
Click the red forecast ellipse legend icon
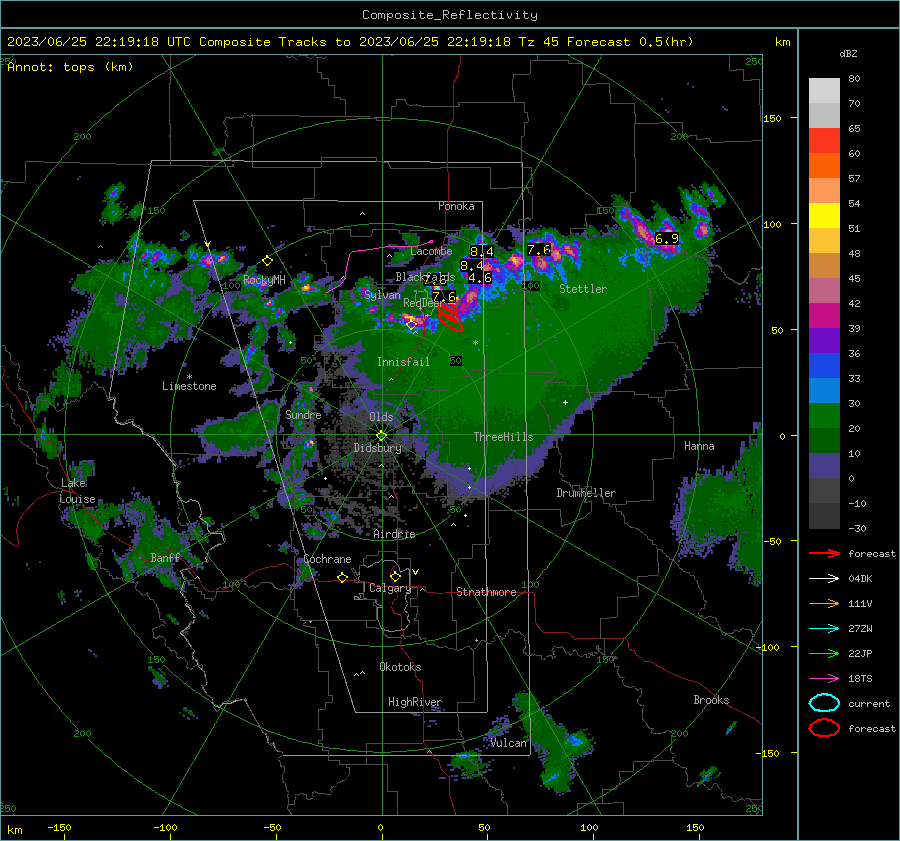(x=824, y=728)
